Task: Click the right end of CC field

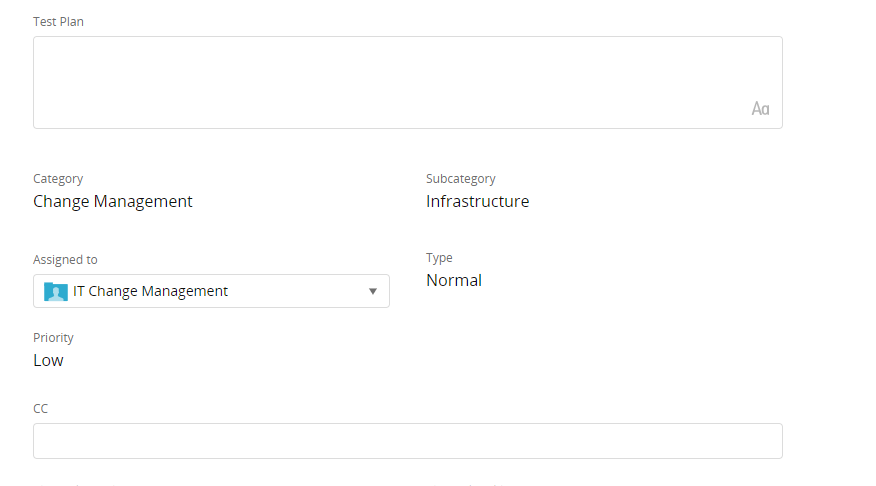Action: point(770,441)
